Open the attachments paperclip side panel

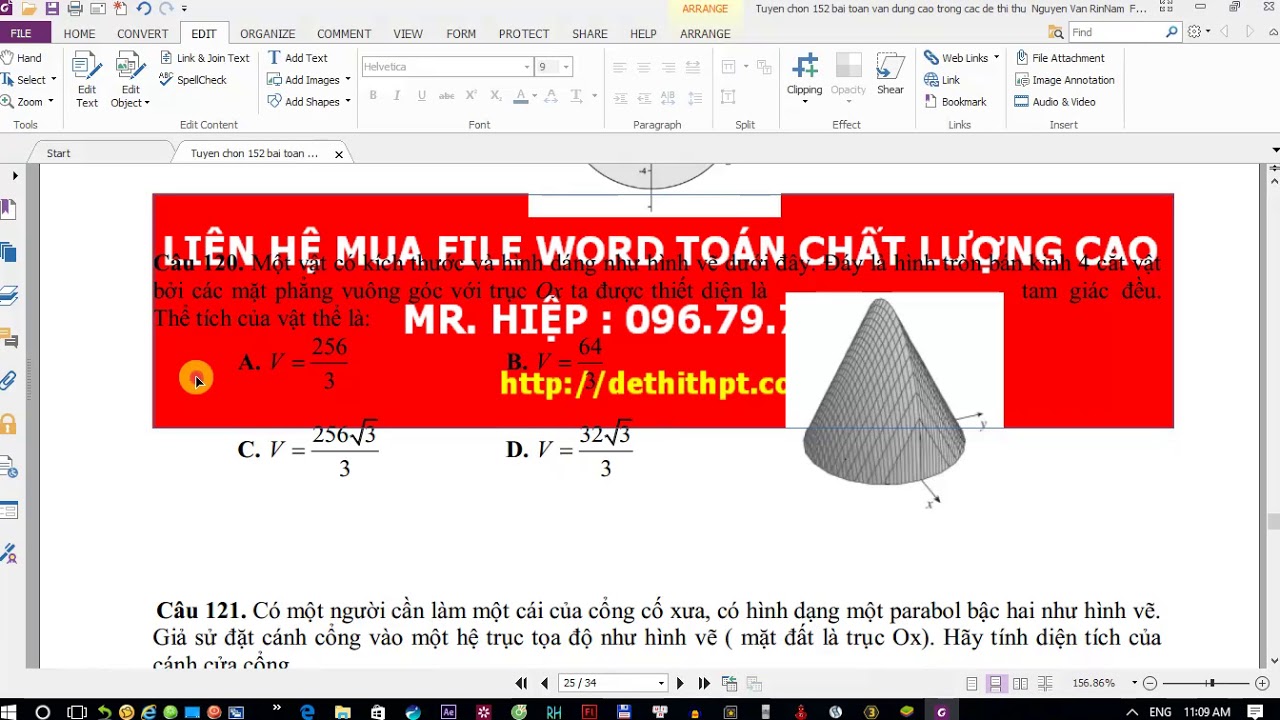pos(8,380)
